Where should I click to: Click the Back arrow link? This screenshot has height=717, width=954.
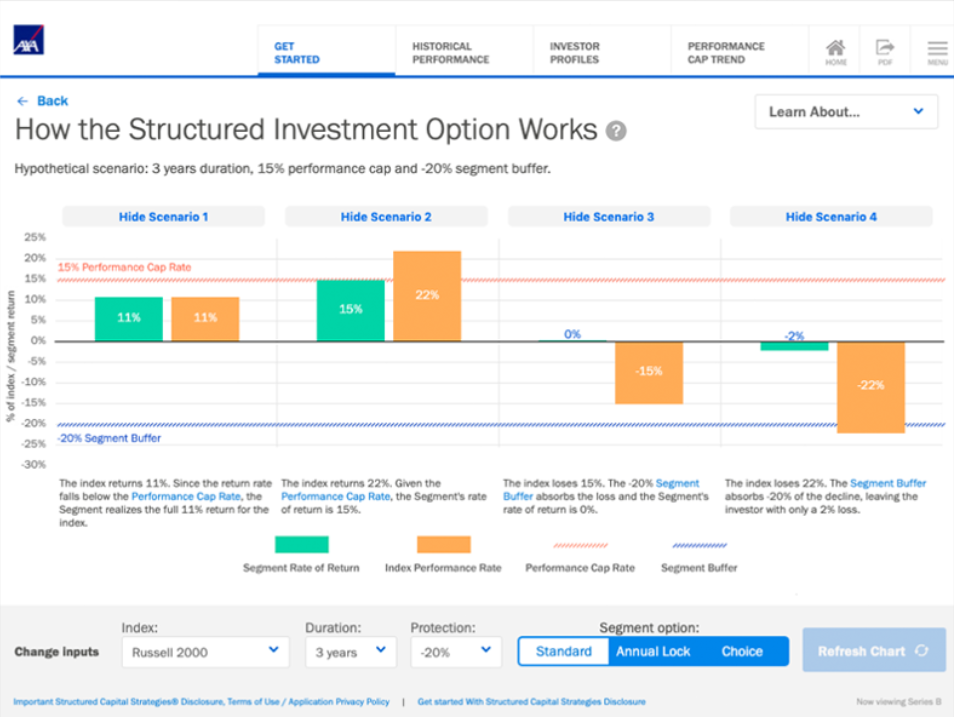(43, 101)
